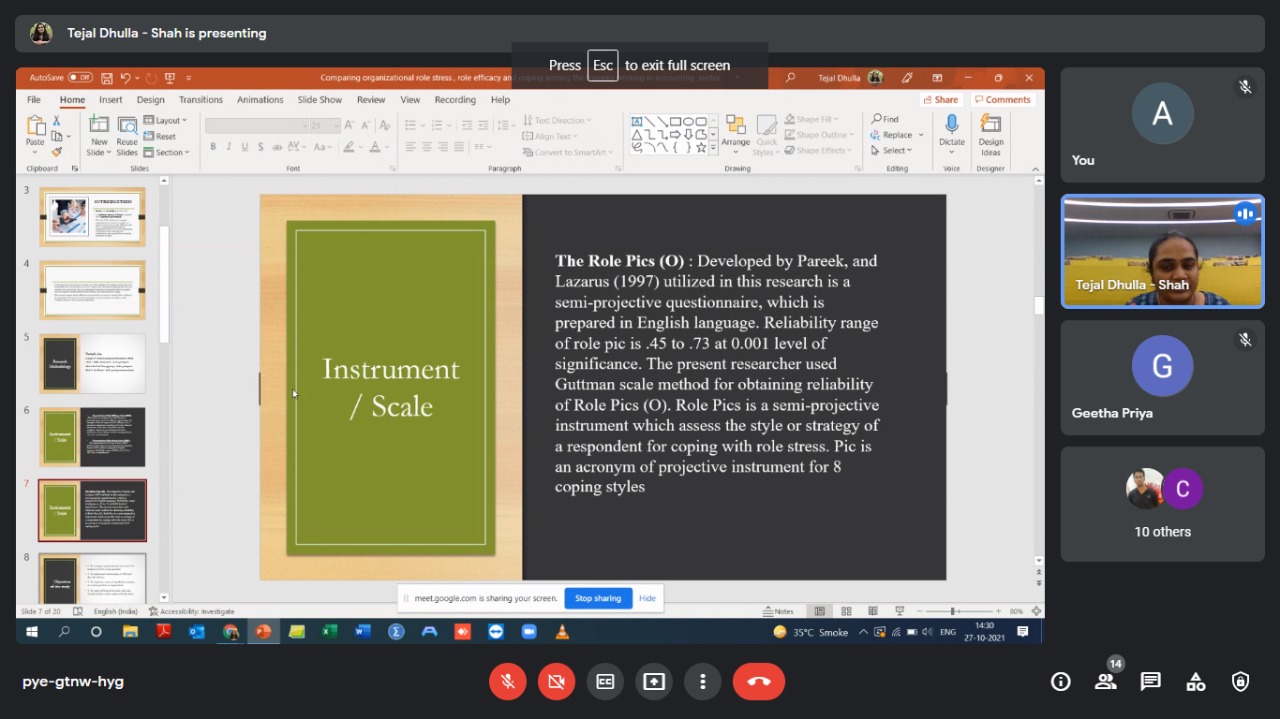Open the File menu
The width and height of the screenshot is (1280, 719).
(34, 100)
